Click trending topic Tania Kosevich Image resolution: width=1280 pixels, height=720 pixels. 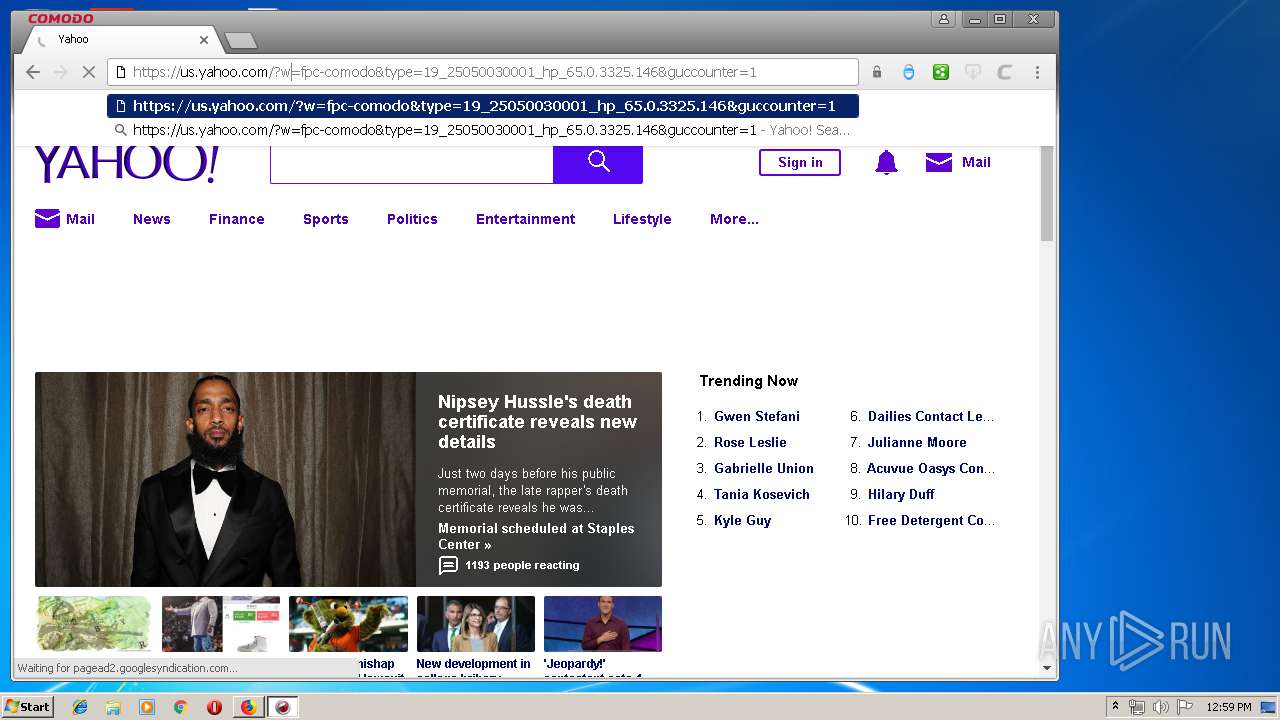762,494
